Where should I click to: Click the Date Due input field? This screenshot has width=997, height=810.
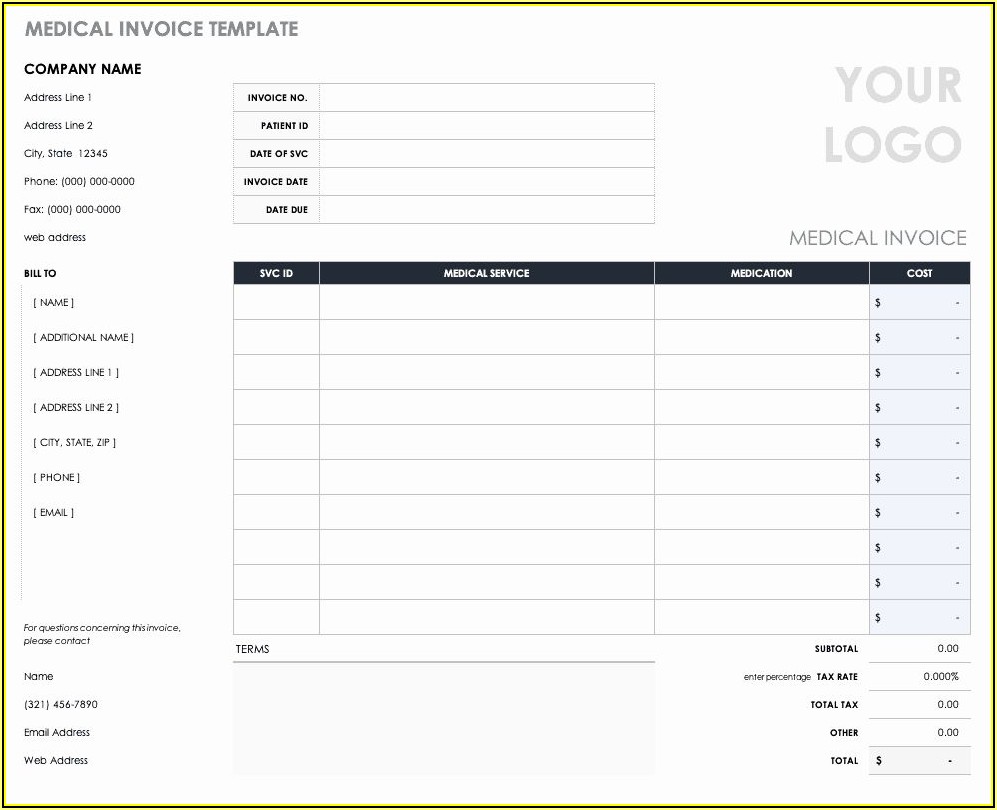click(486, 210)
